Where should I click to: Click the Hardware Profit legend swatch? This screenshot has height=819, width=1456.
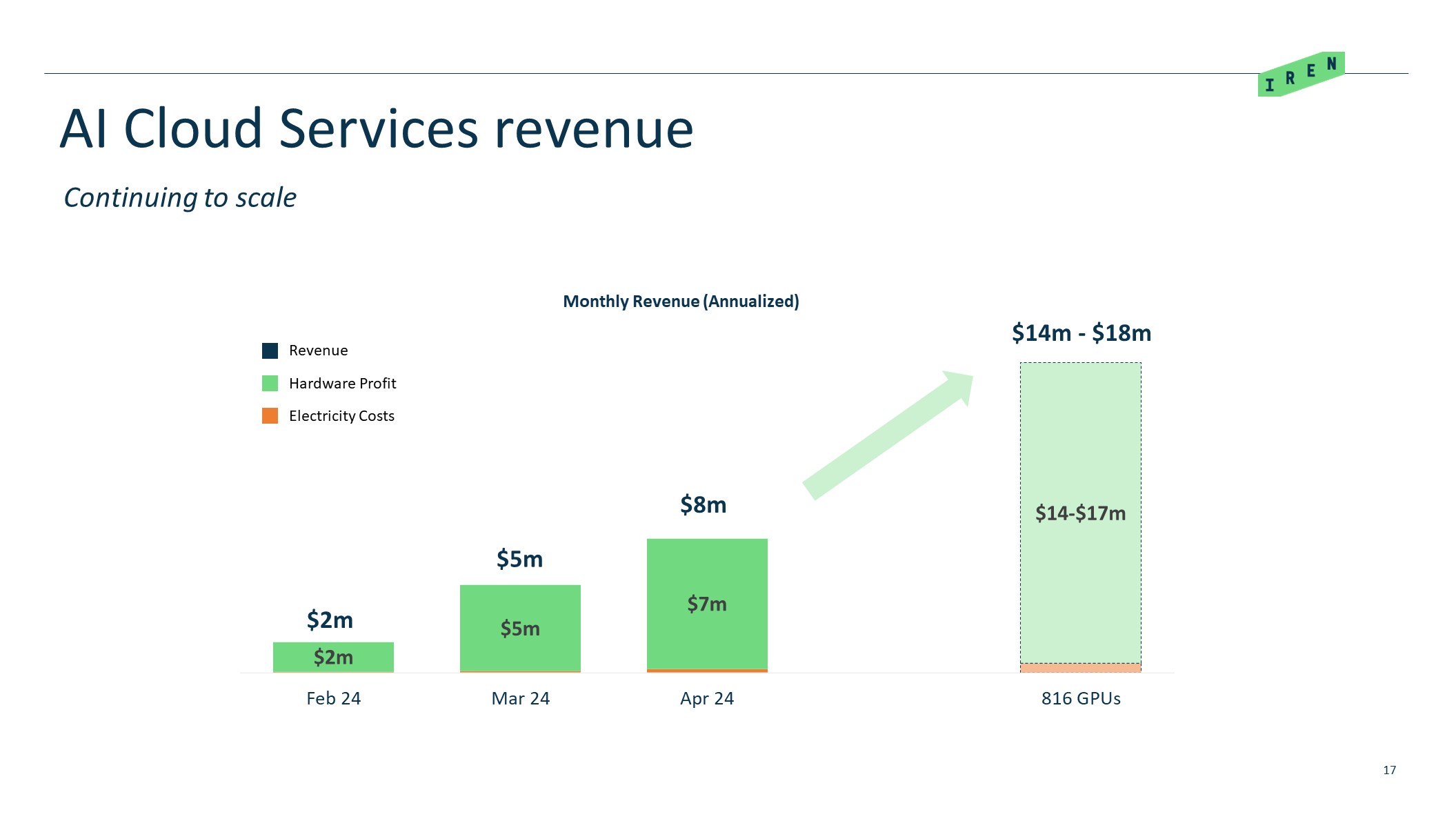point(270,383)
